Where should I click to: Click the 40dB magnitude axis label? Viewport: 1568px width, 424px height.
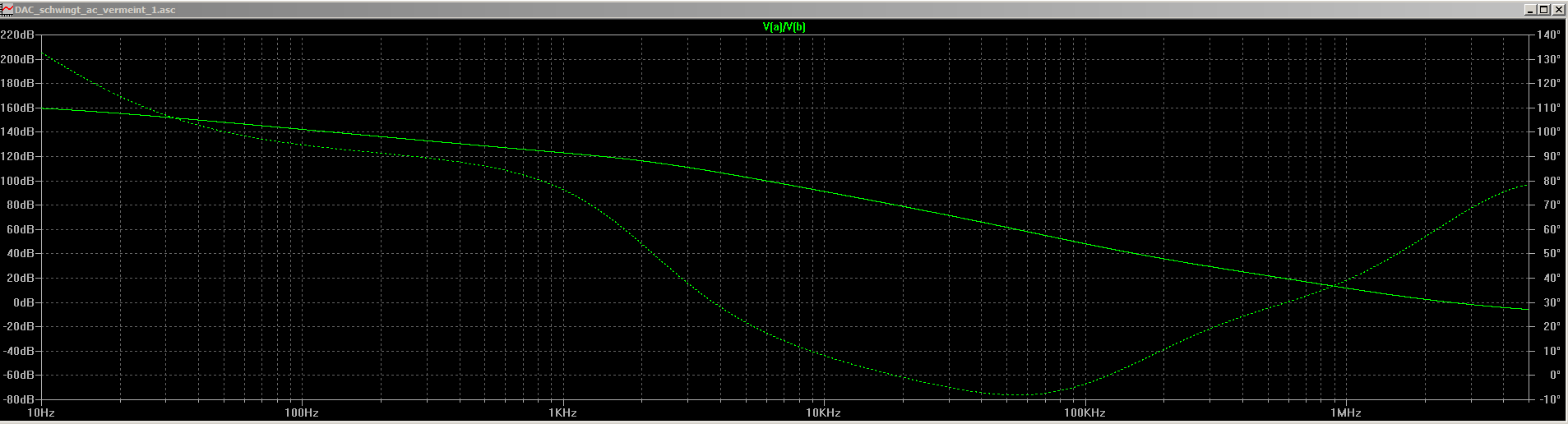(20, 254)
